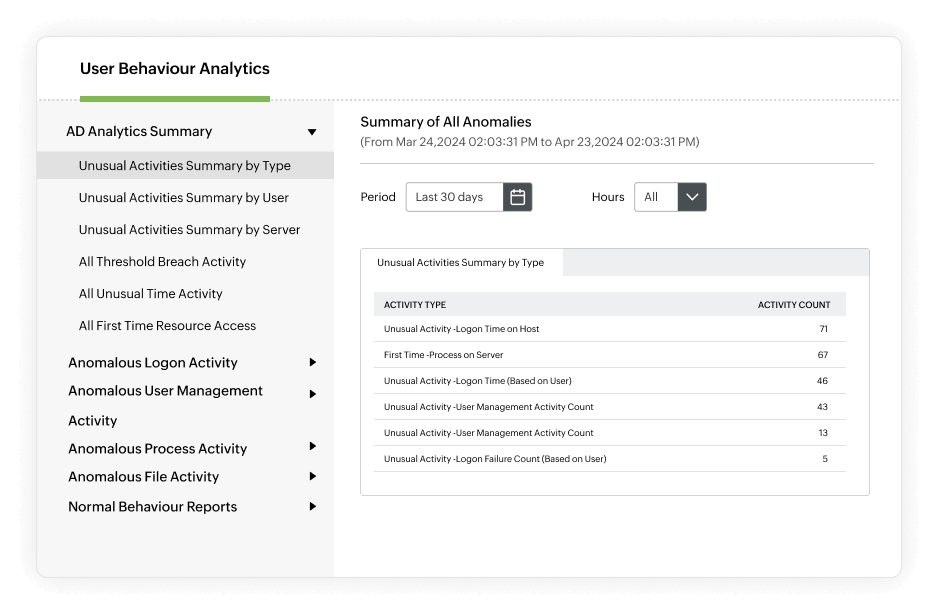Open Unusual Activities Summary by Server
This screenshot has height=613, width=937.
coord(189,230)
